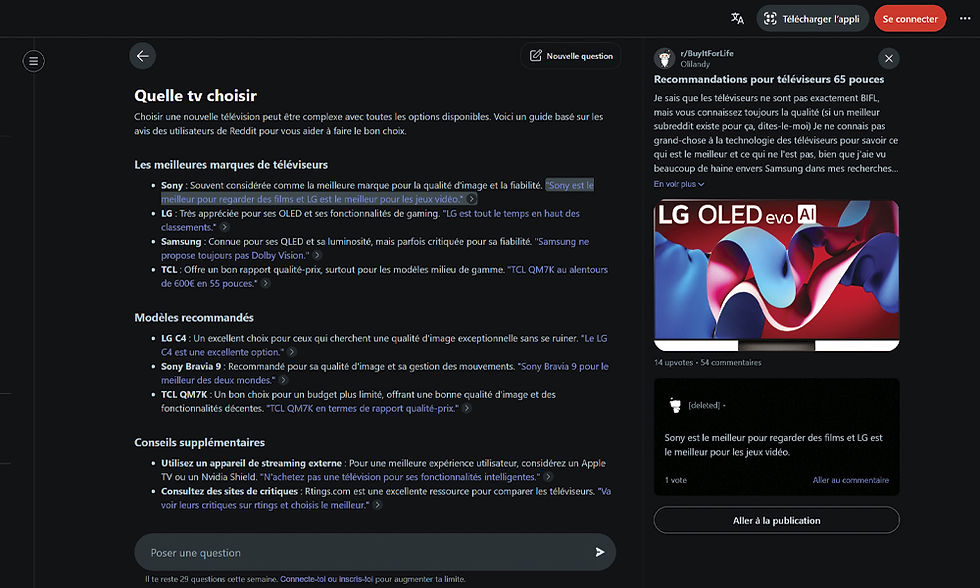The width and height of the screenshot is (980, 588).
Task: Open the three-dot overflow menu
Action: coord(964,18)
